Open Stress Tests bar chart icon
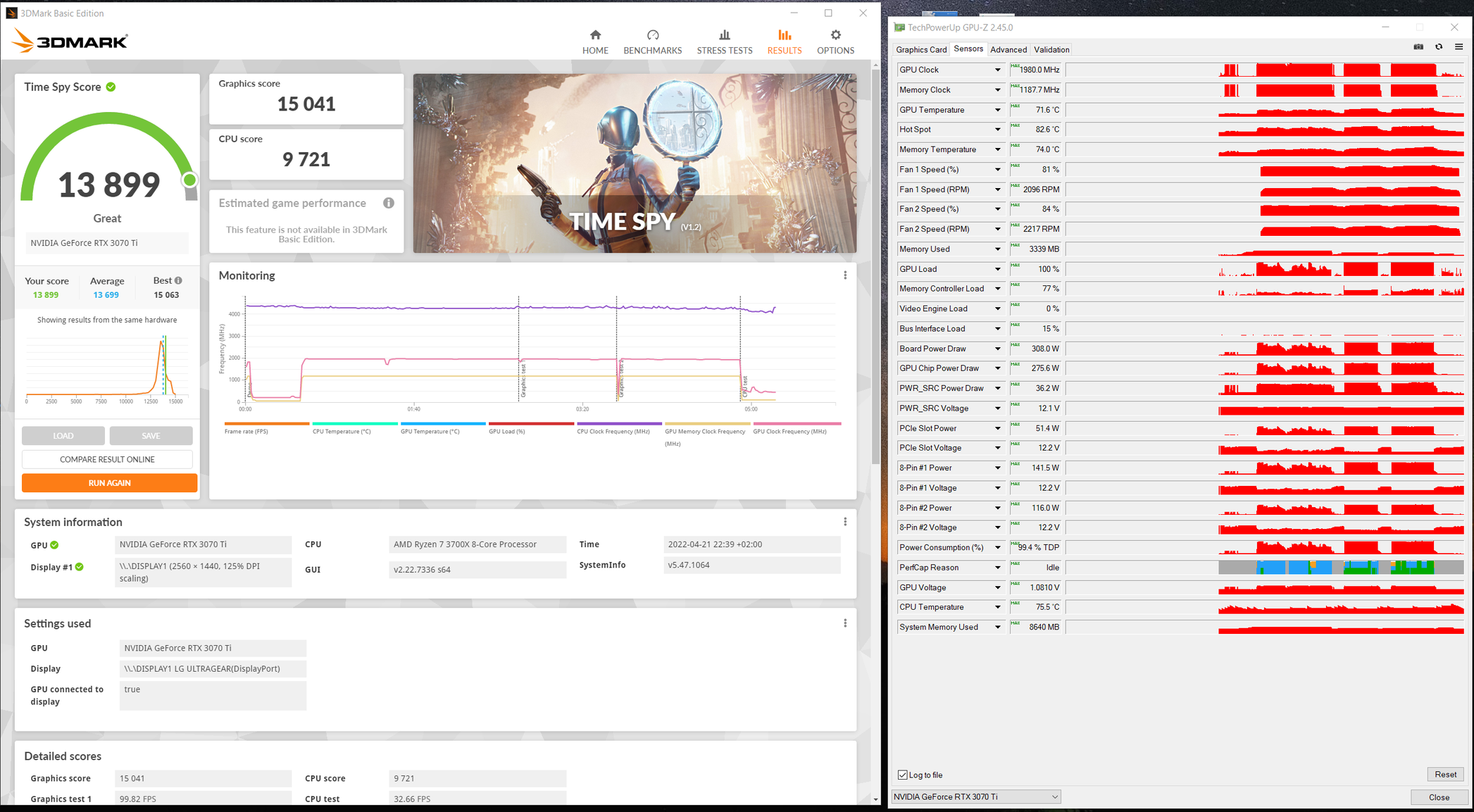The image size is (1474, 812). 724,35
